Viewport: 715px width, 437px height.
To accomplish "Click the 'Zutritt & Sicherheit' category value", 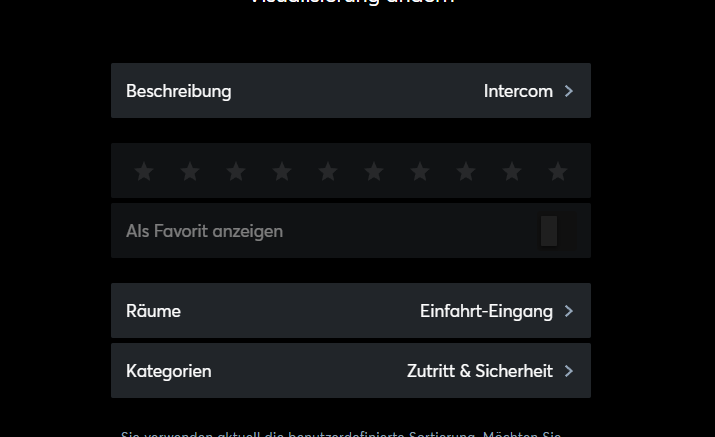I will 479,371.
